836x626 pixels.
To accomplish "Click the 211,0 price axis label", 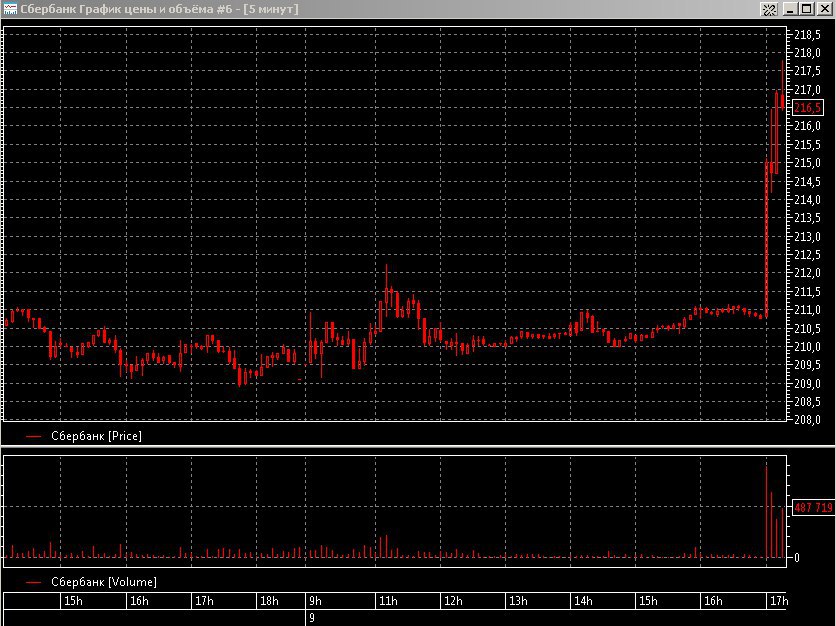I will point(807,310).
